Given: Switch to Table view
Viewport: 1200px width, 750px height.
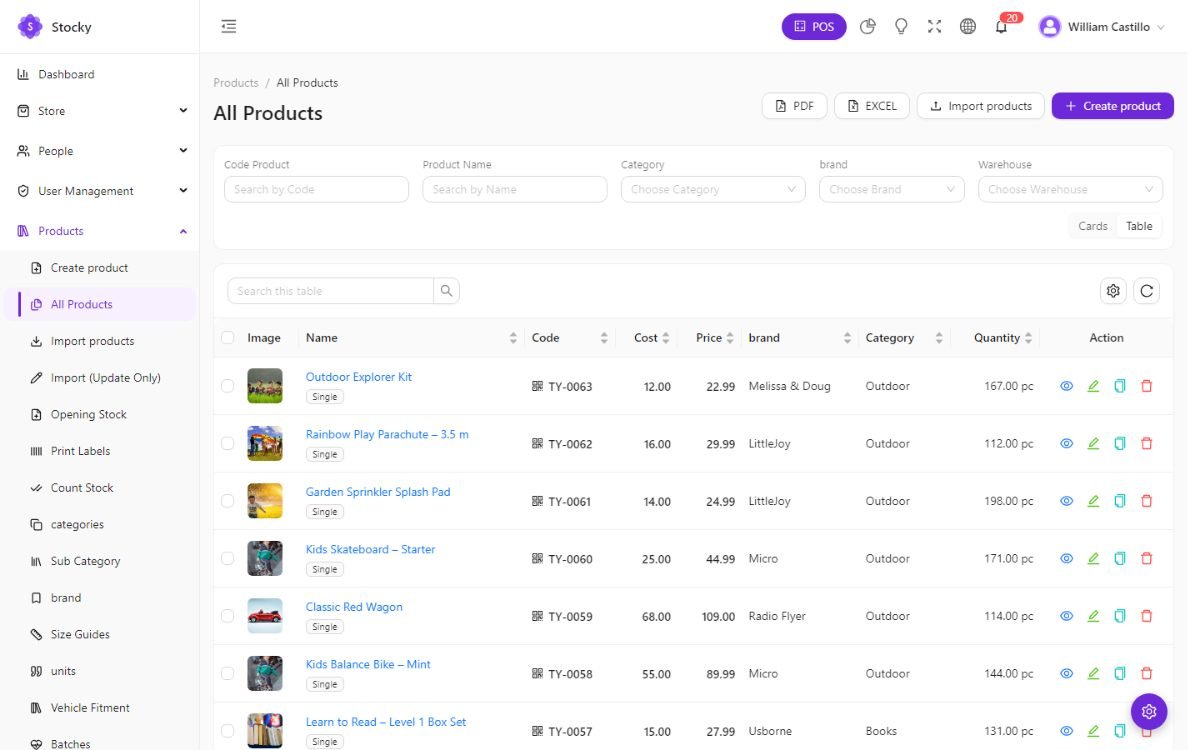Looking at the screenshot, I should click(x=1139, y=226).
